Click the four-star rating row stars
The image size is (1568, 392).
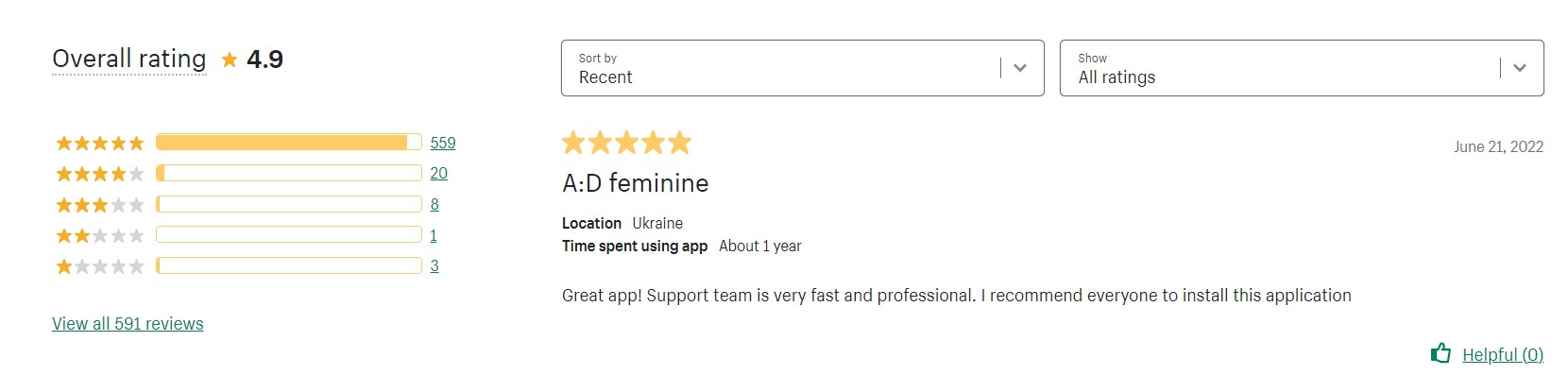[x=100, y=174]
